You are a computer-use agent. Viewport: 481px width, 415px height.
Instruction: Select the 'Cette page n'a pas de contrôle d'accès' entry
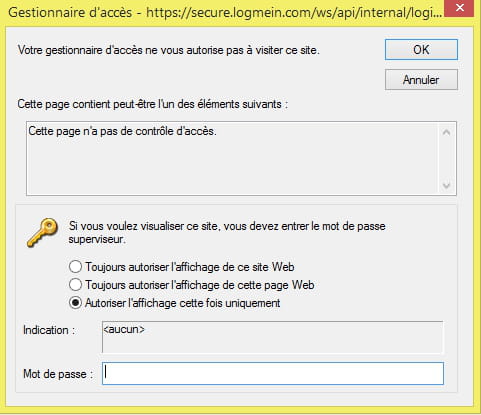[122, 131]
